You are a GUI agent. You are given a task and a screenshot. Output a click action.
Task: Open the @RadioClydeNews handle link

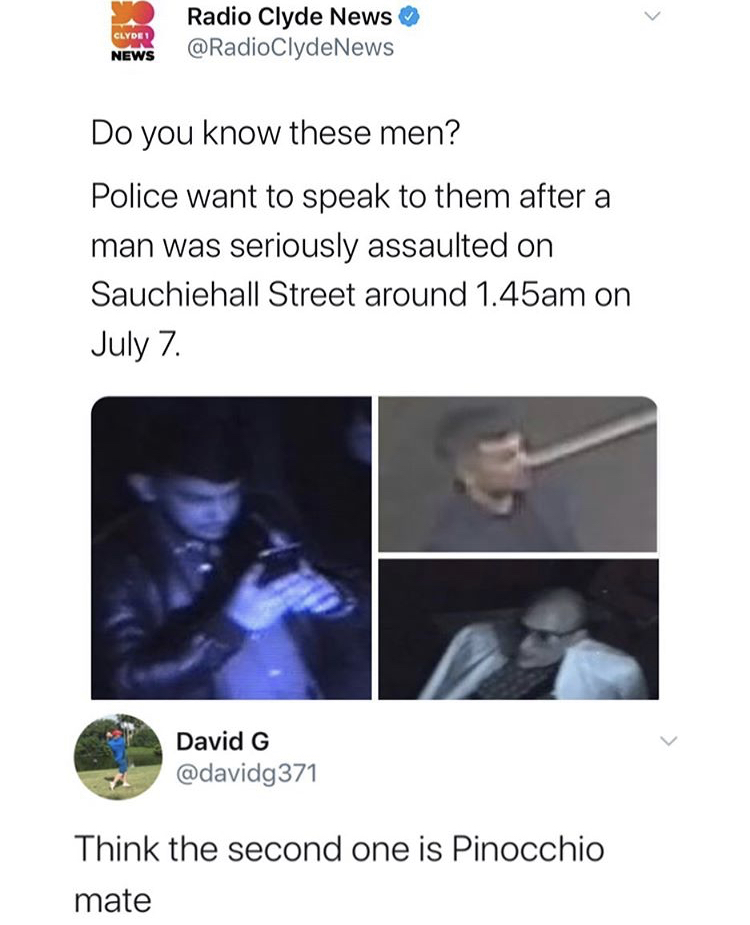[290, 48]
